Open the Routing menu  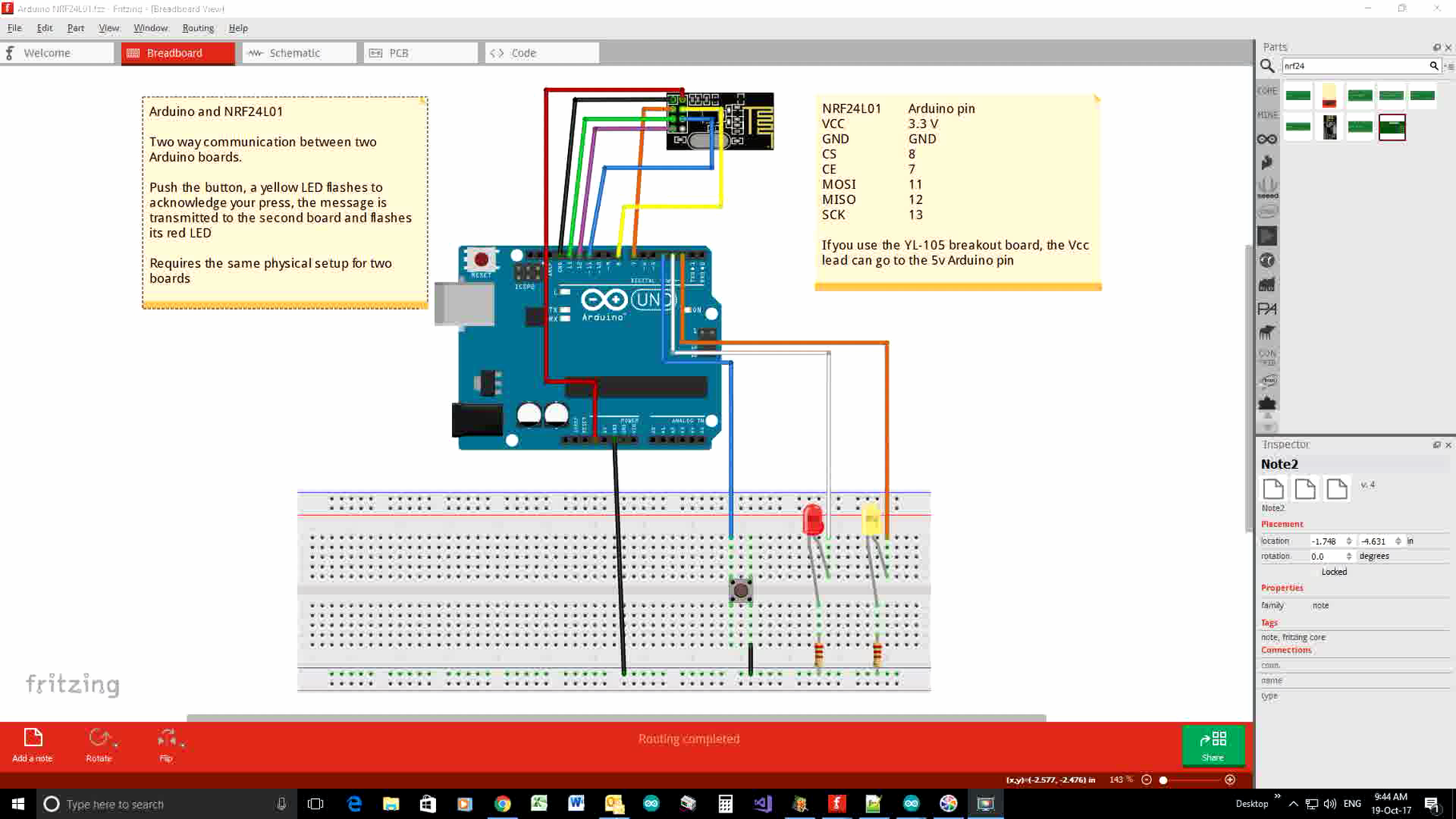click(x=198, y=27)
